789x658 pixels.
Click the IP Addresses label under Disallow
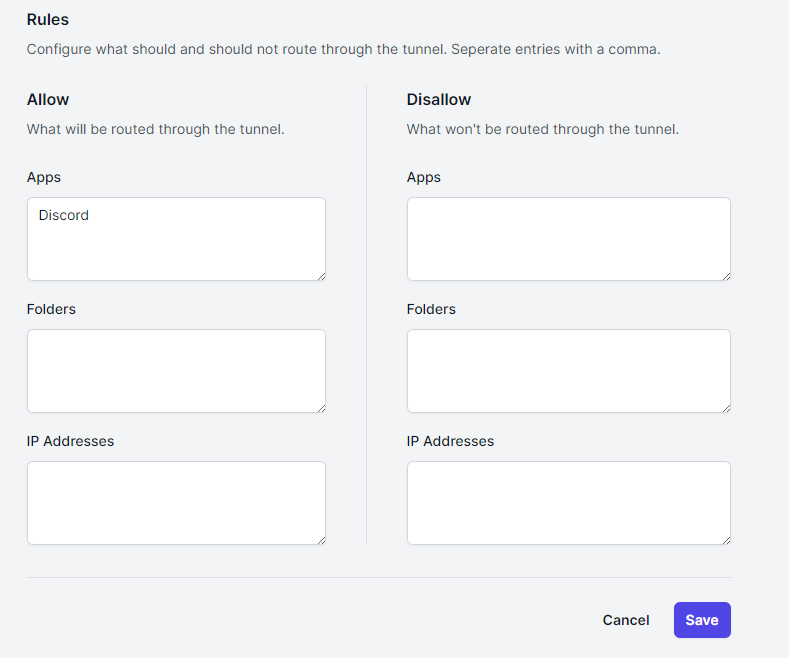tap(450, 441)
